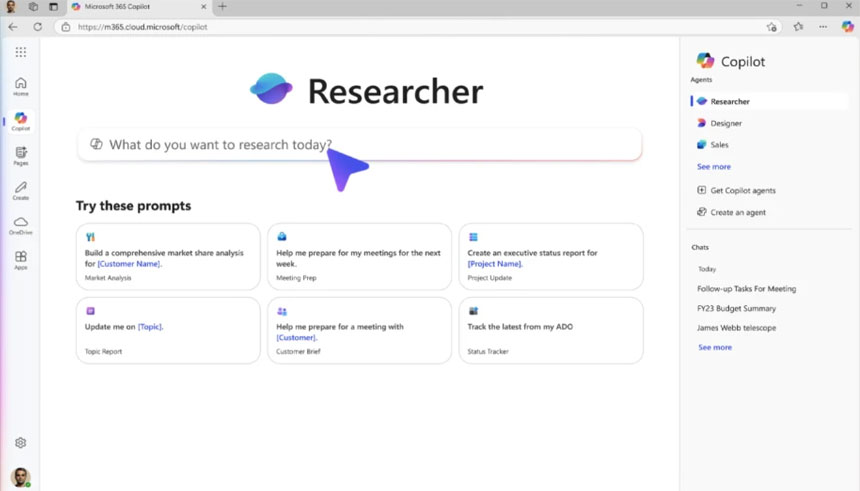Open Follow-up Tasks For Meeting chat
This screenshot has width=860, height=491.
pos(746,289)
